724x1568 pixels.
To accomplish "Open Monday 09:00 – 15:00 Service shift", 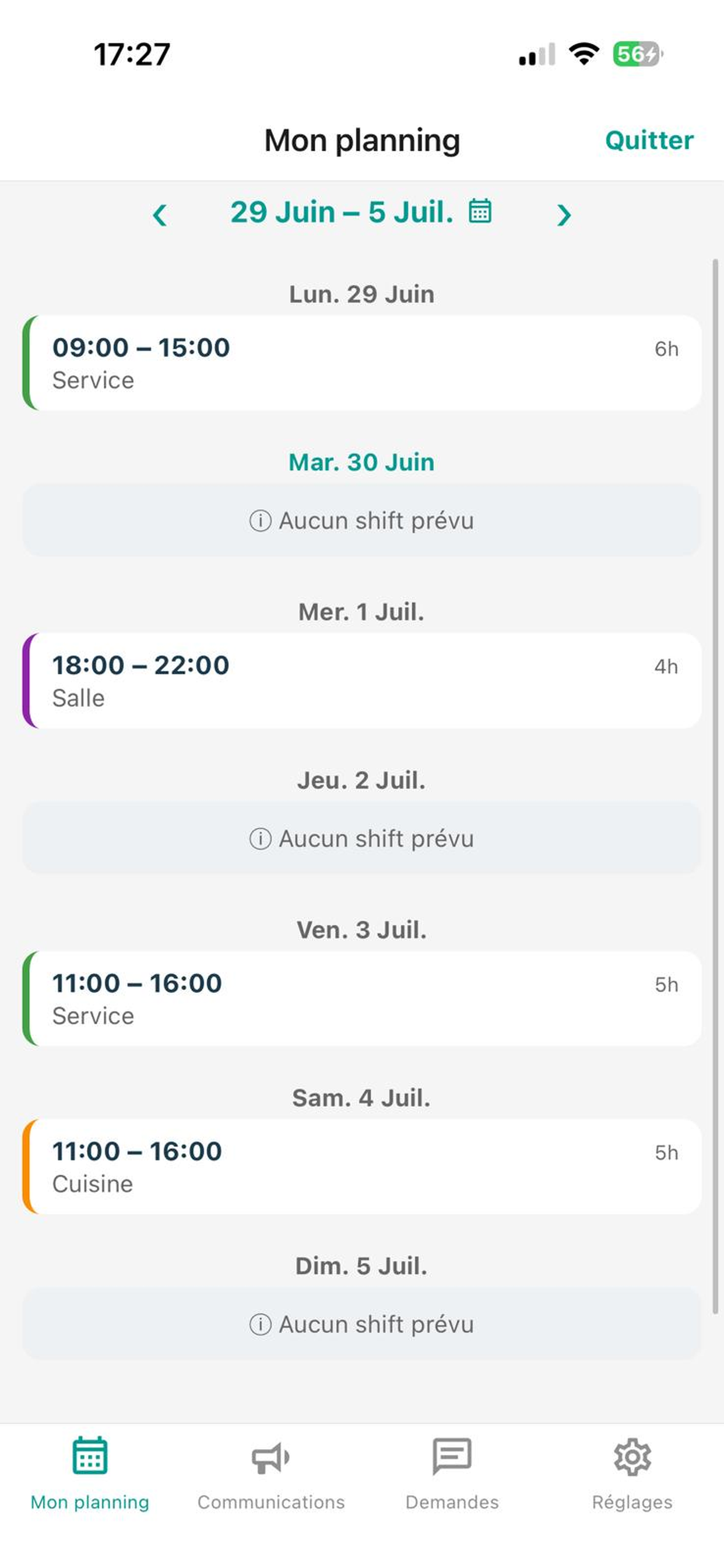I will [362, 363].
